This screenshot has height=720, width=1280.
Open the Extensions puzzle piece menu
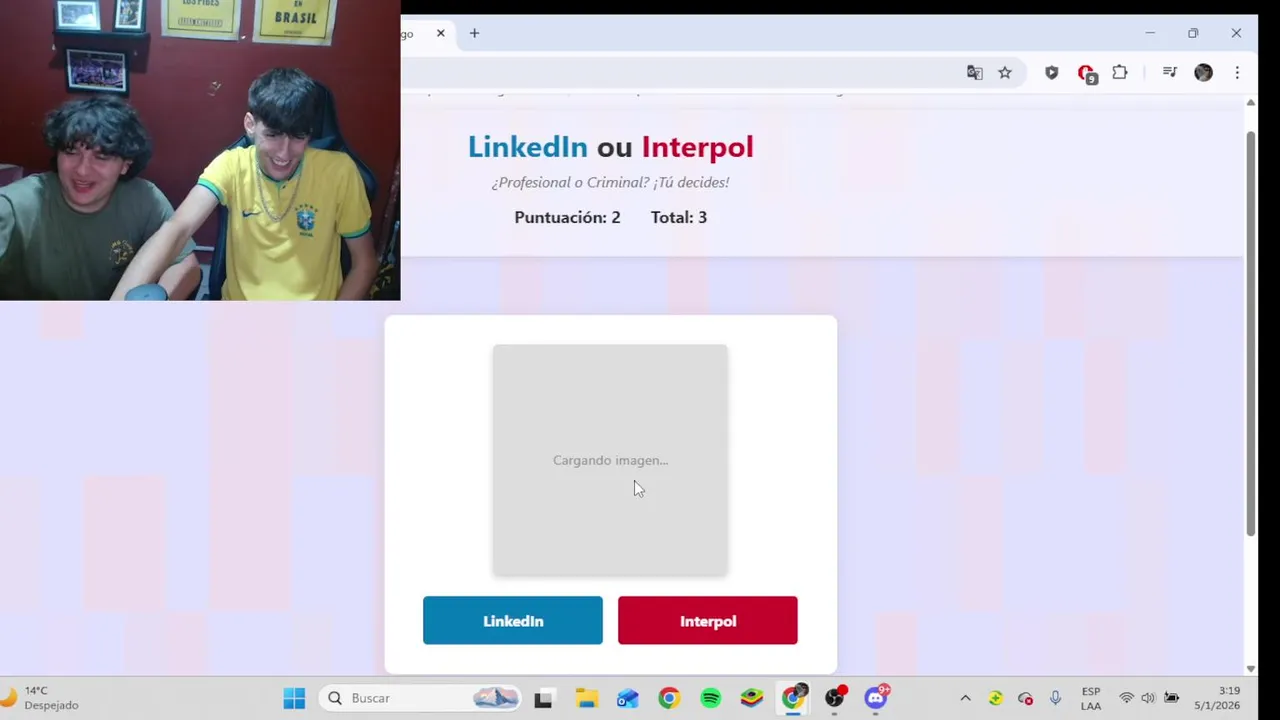click(1120, 72)
